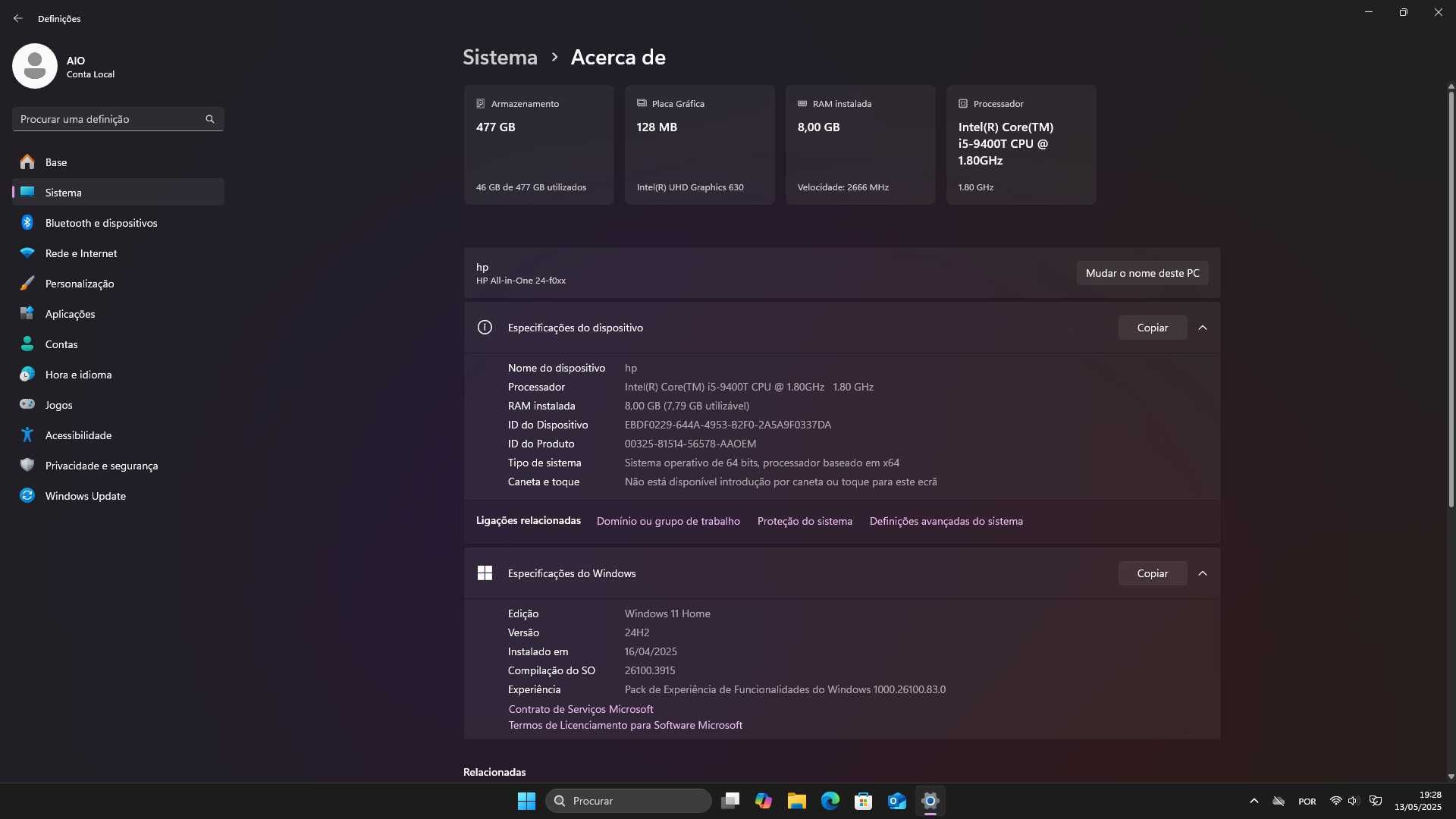The height and width of the screenshot is (819, 1456).
Task: Open the volume speaker tray icon
Action: pyautogui.click(x=1353, y=801)
